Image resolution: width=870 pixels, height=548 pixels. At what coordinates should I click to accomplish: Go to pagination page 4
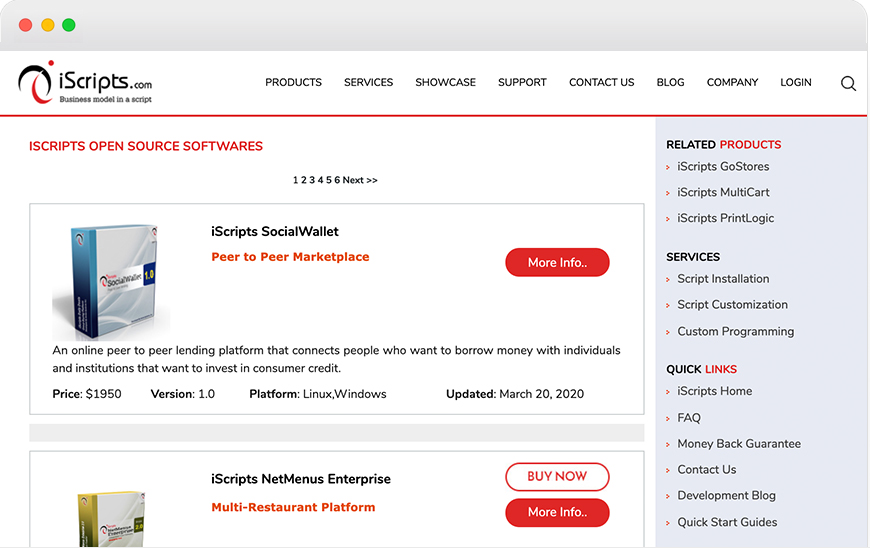320,180
